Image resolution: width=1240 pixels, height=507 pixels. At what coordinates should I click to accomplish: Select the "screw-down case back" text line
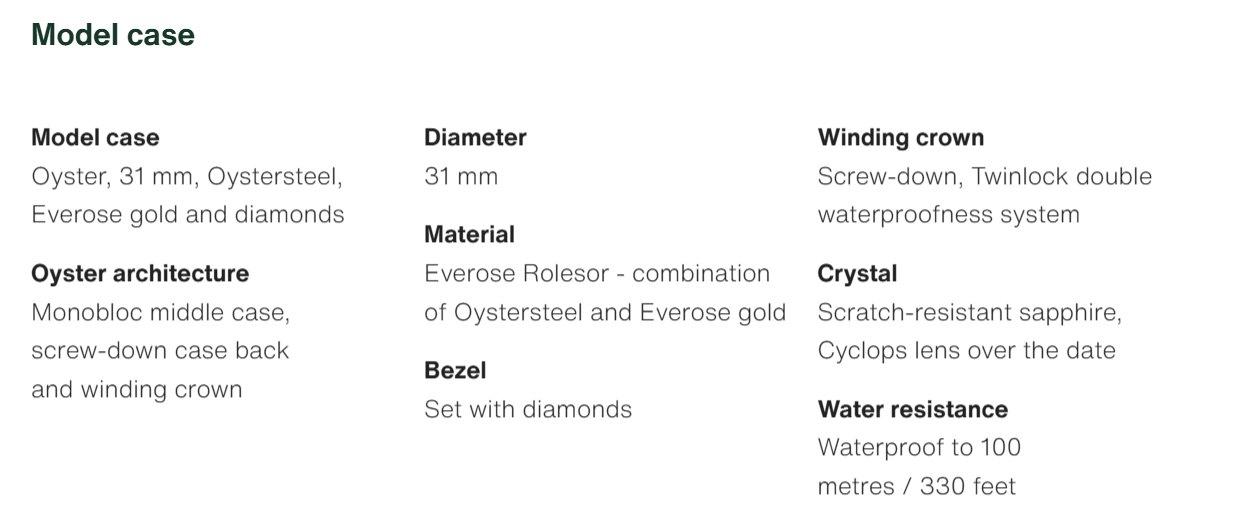[160, 351]
